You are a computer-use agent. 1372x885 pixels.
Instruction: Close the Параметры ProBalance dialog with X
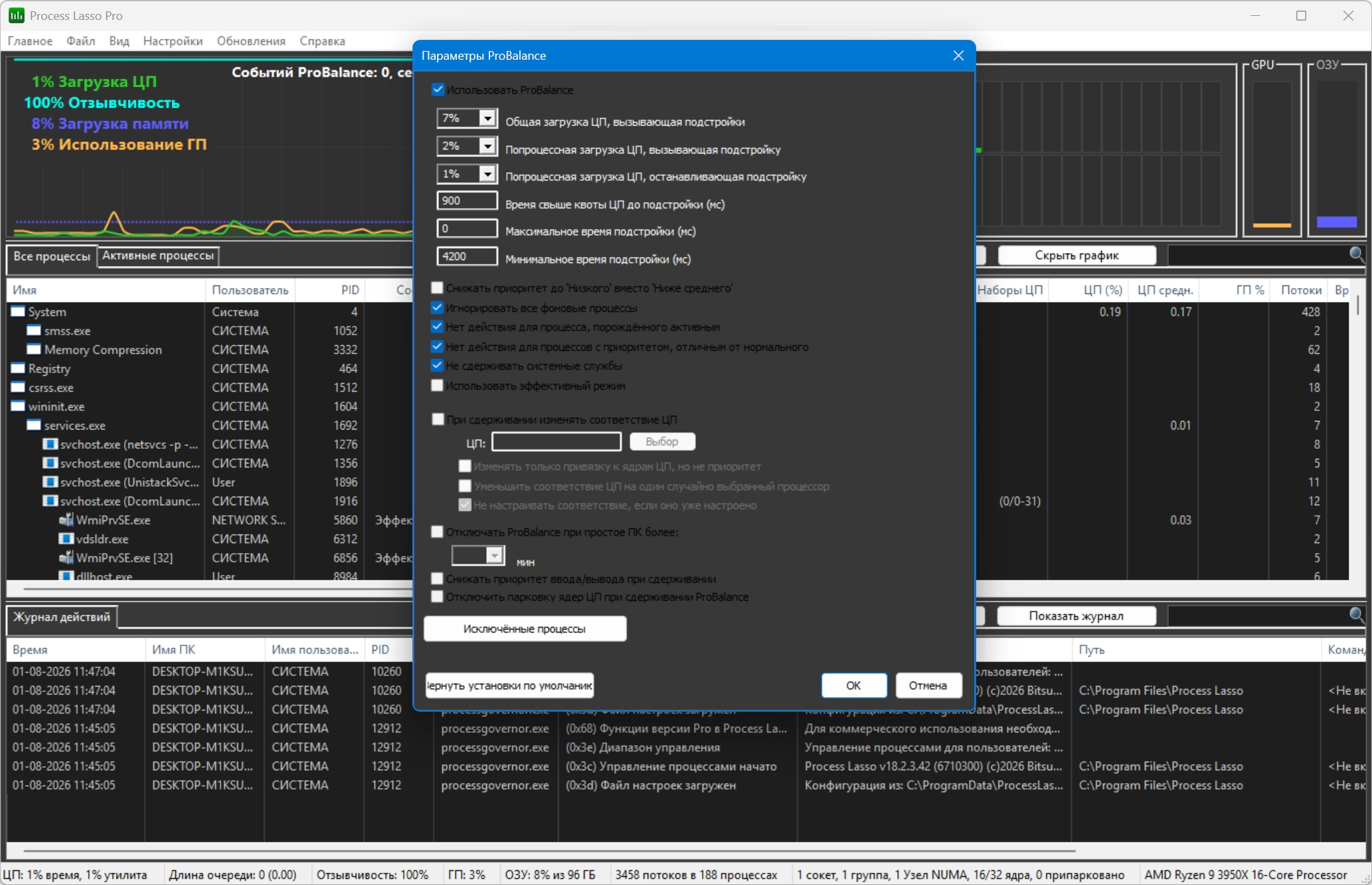coord(958,56)
